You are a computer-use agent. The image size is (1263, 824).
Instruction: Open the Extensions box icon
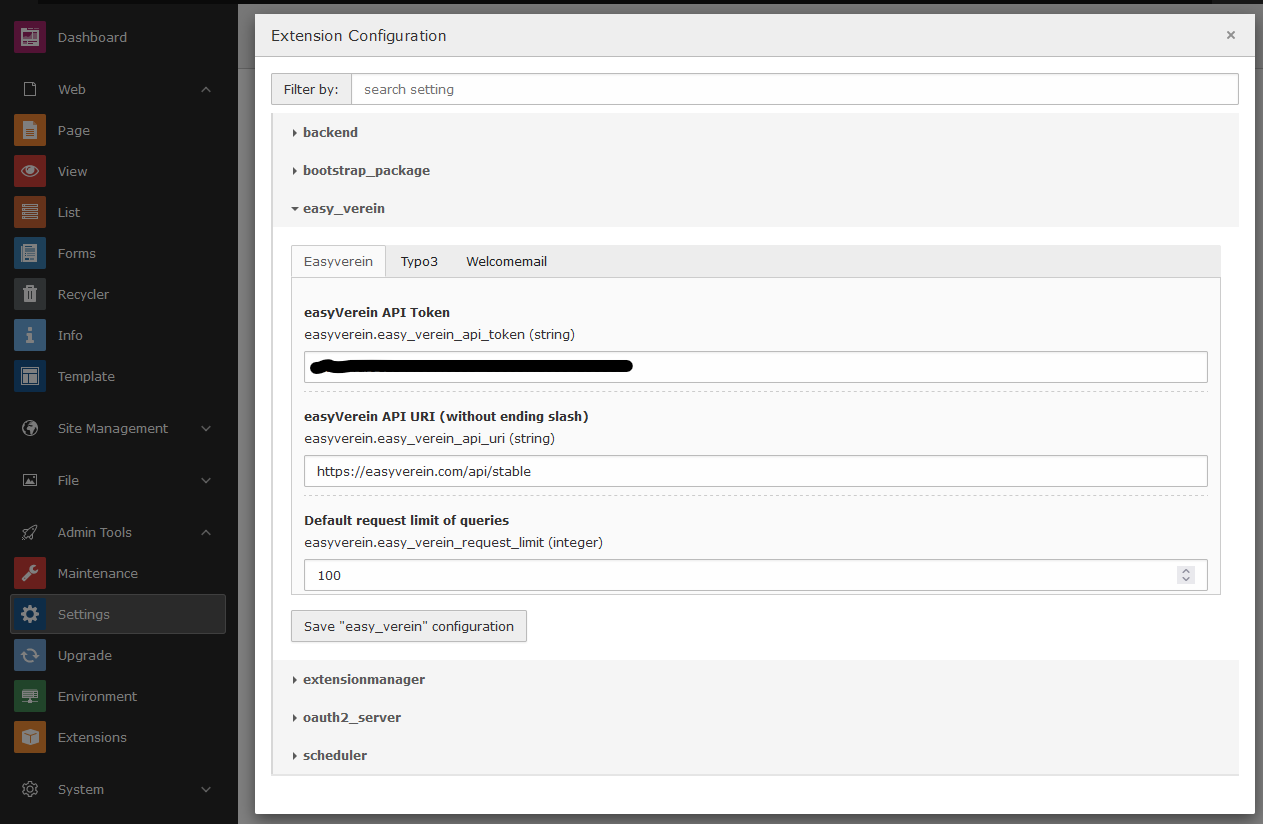(x=30, y=737)
